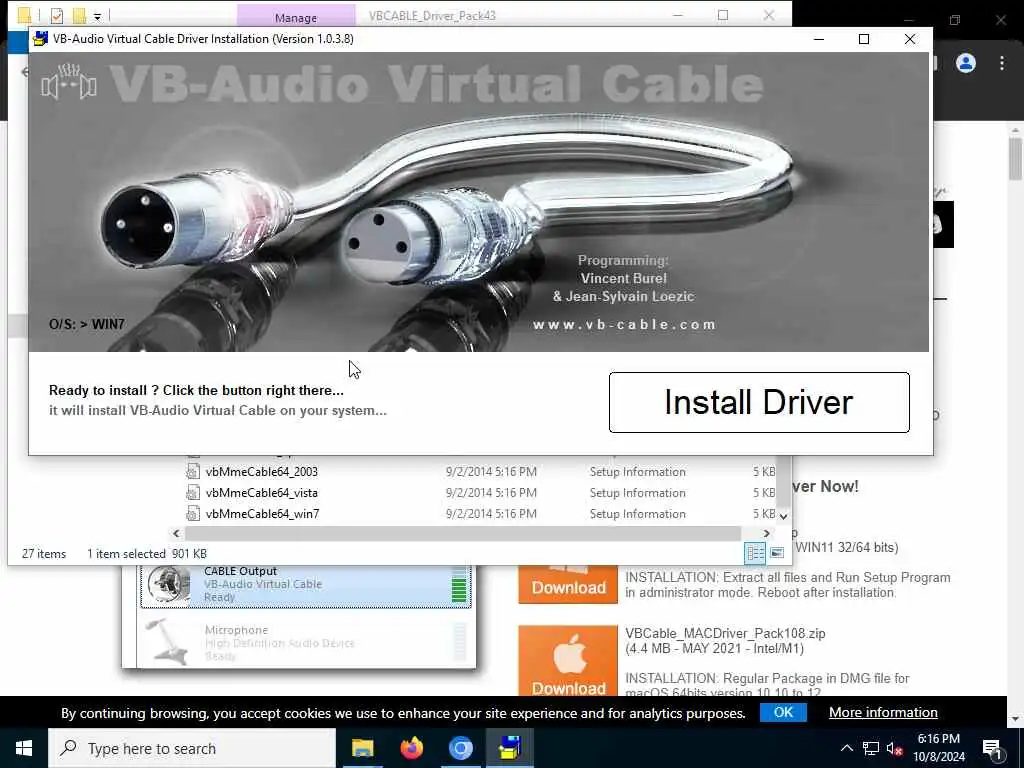
Task: Click the Explorer horizontal scrollbar track
Action: pyautogui.click(x=462, y=534)
